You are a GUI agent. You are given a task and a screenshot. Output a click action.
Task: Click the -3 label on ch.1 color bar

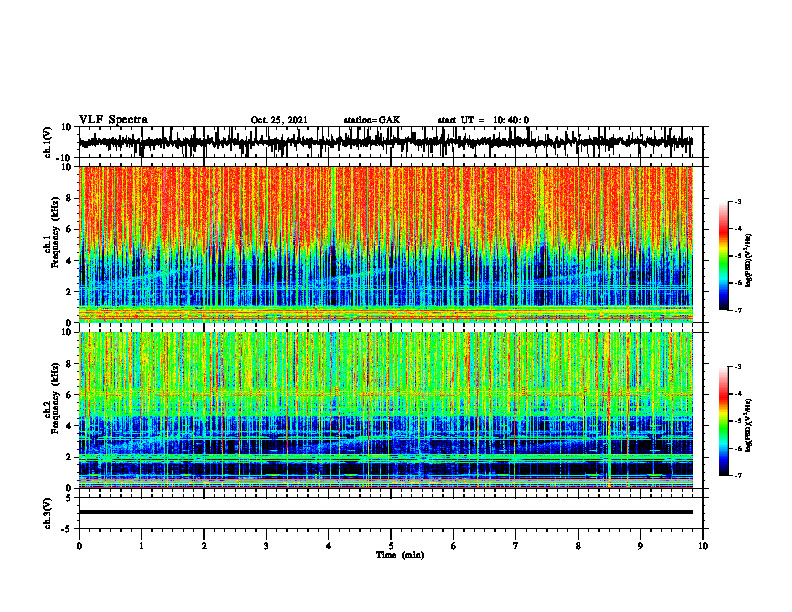(737, 201)
